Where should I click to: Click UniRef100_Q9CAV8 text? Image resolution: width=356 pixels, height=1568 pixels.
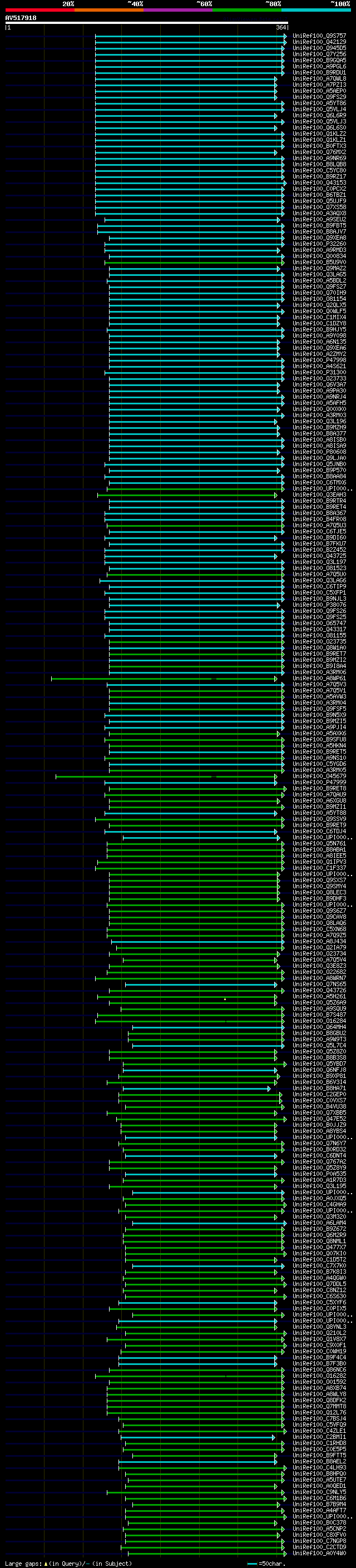coord(319,917)
